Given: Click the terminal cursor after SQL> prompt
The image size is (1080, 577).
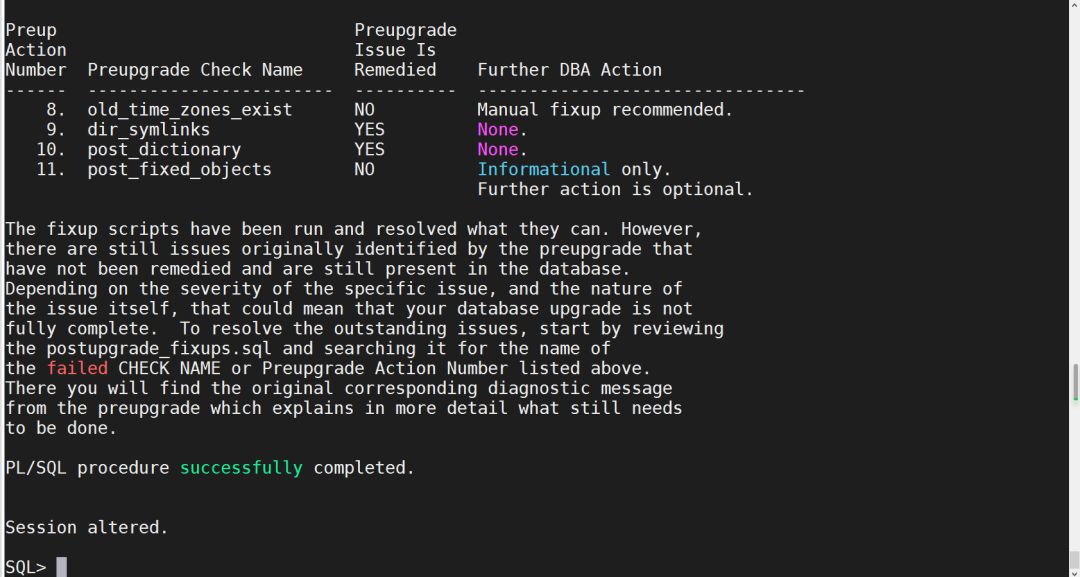Looking at the screenshot, I should (61, 567).
